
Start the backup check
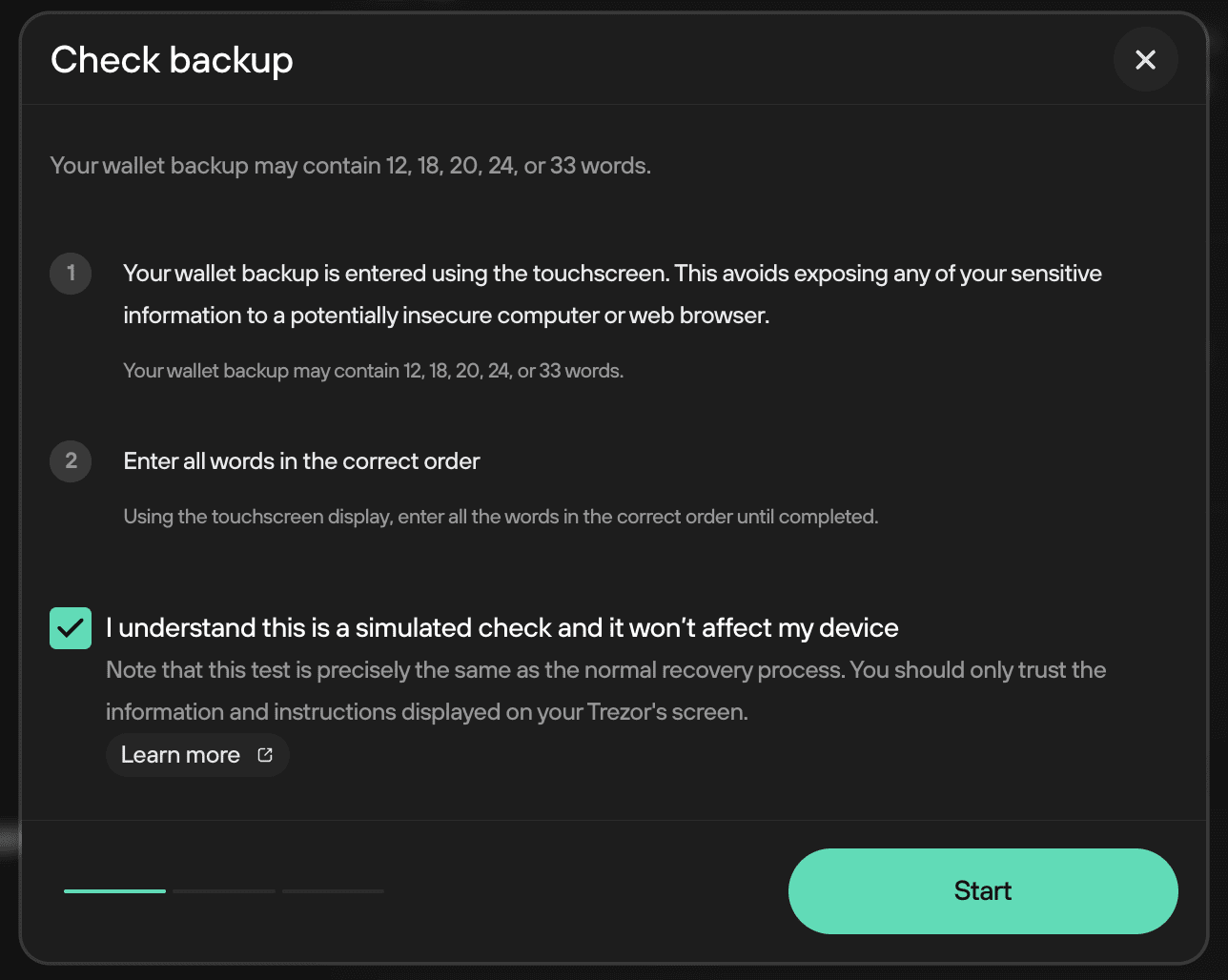pyautogui.click(x=983, y=891)
